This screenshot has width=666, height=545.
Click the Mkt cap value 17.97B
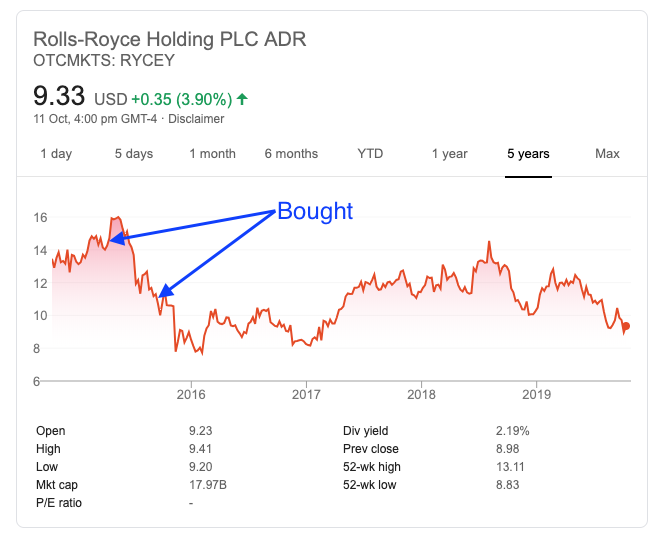[x=208, y=485]
